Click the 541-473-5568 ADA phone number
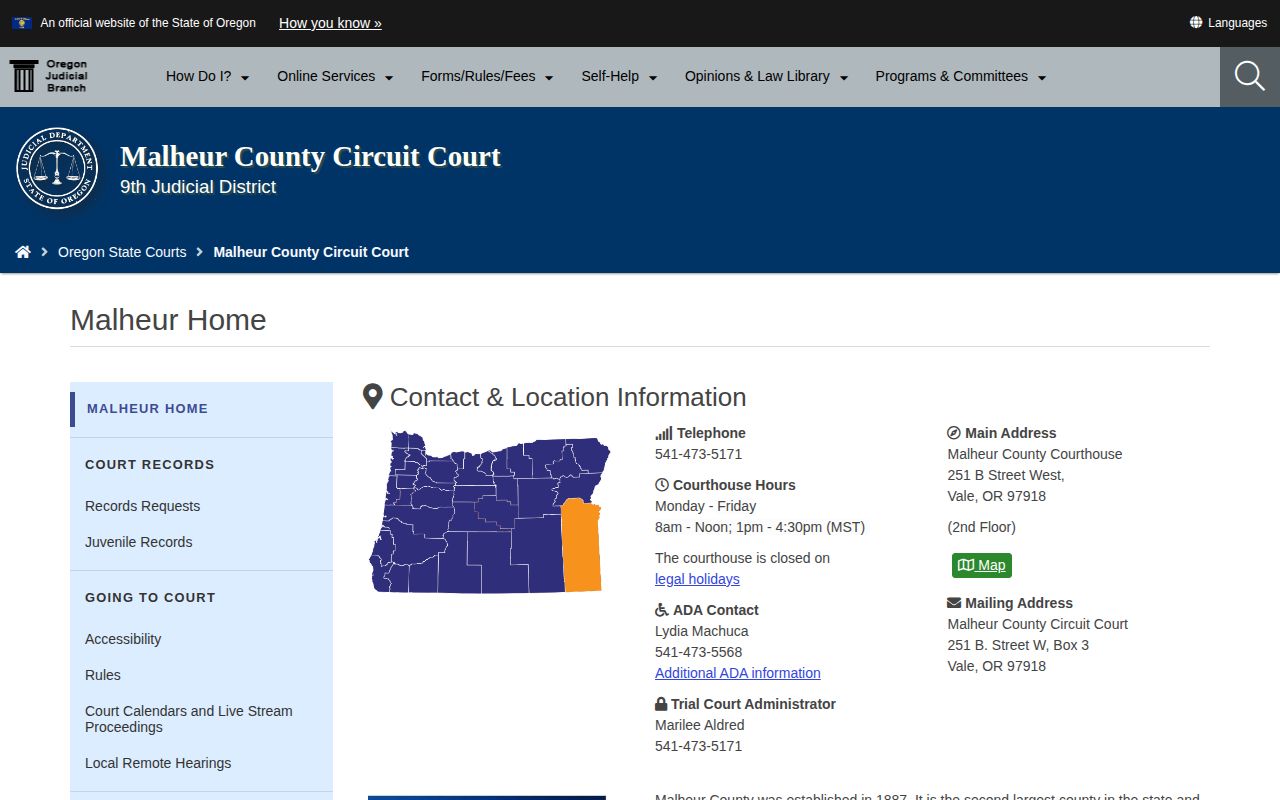This screenshot has width=1280, height=800. pos(699,652)
